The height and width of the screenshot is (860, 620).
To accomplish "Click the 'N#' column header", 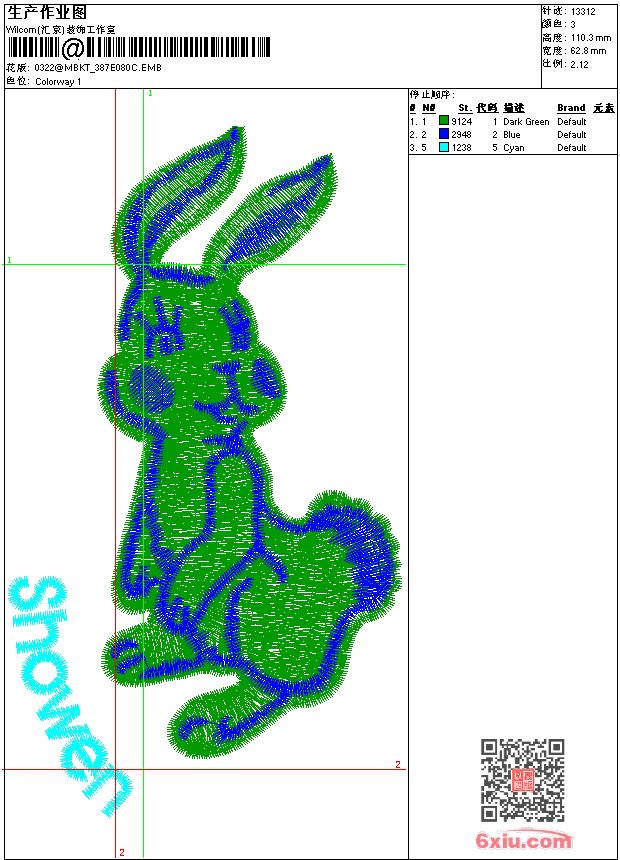I will [x=429, y=108].
